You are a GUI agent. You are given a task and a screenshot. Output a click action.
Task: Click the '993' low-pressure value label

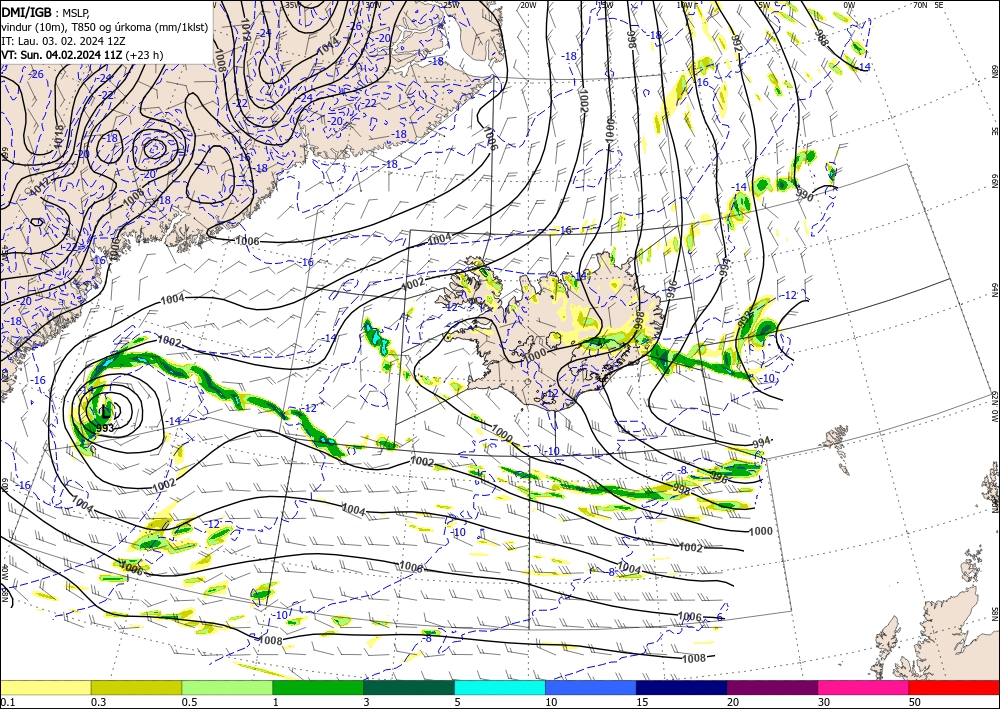click(x=105, y=428)
